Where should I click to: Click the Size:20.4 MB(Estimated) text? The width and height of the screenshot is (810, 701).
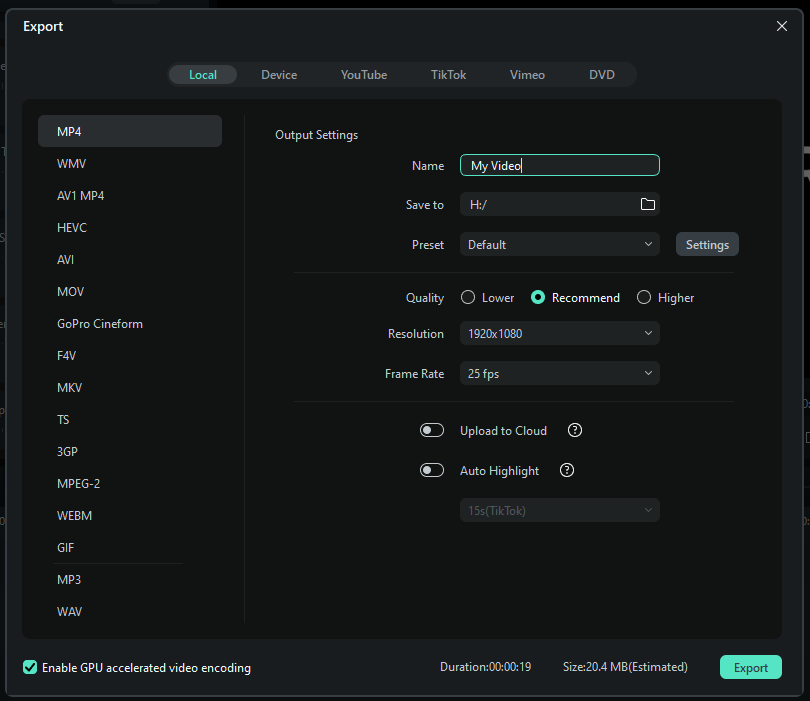point(625,667)
